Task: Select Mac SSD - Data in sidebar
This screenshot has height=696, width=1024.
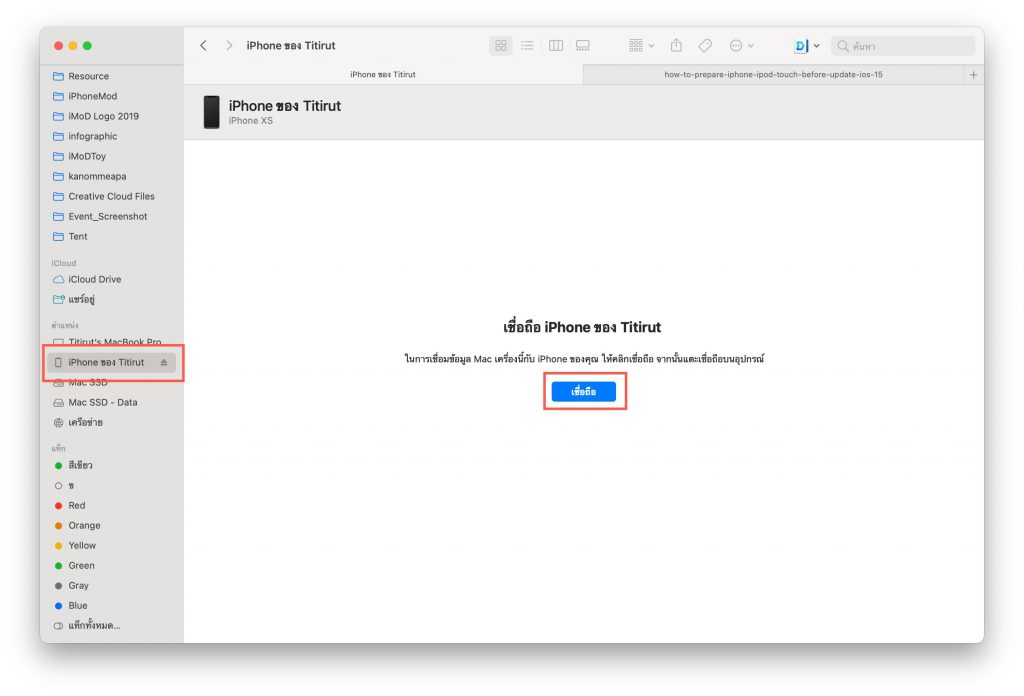Action: coord(102,402)
